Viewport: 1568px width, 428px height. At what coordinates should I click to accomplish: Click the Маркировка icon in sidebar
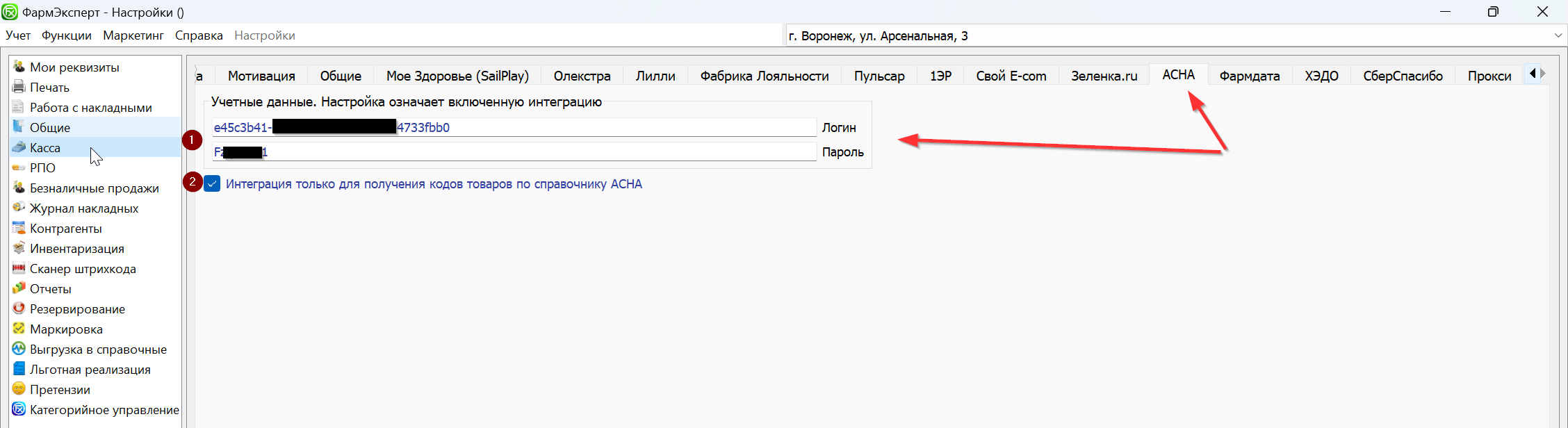coord(19,329)
